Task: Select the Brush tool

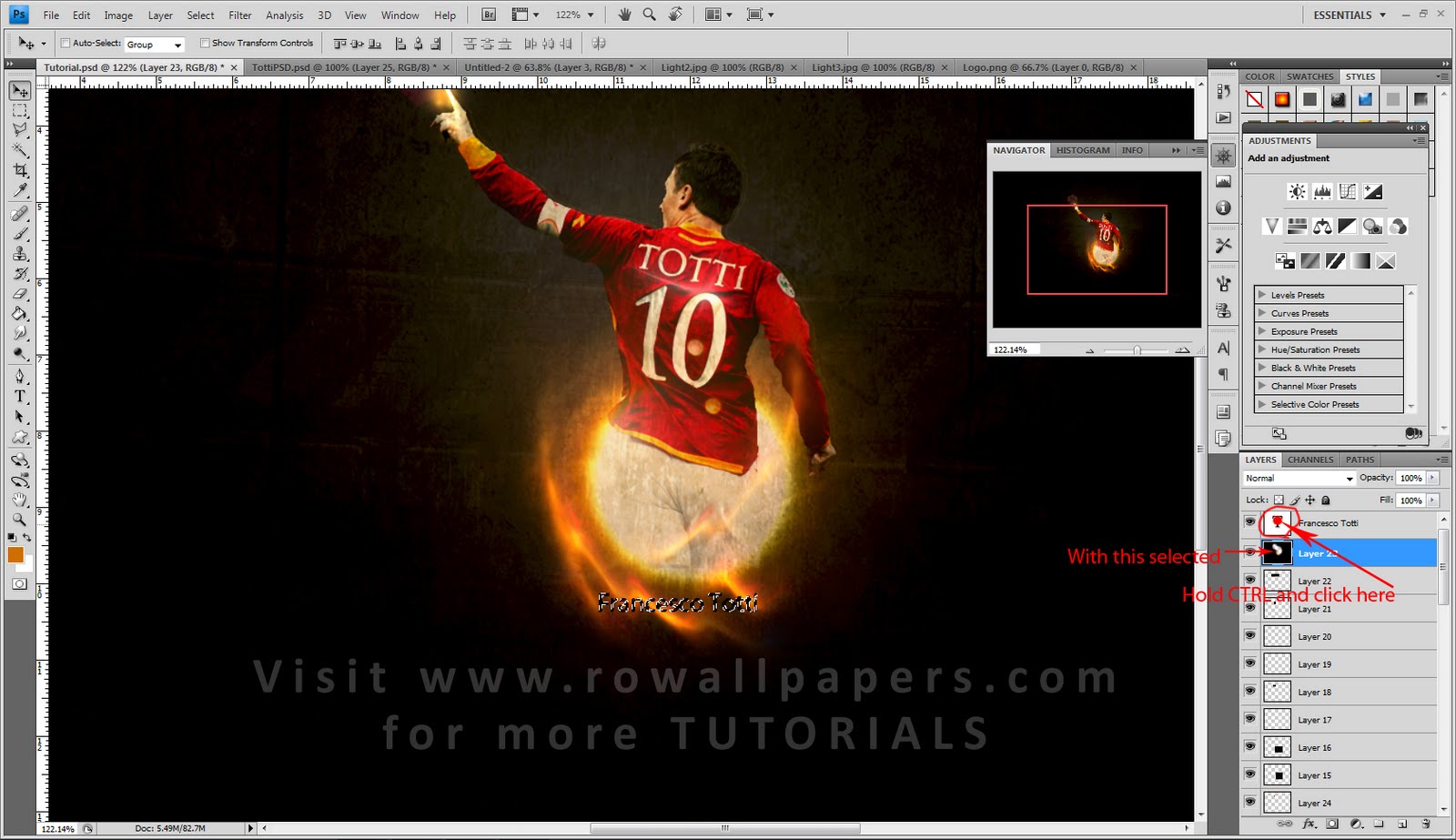Action: click(19, 234)
